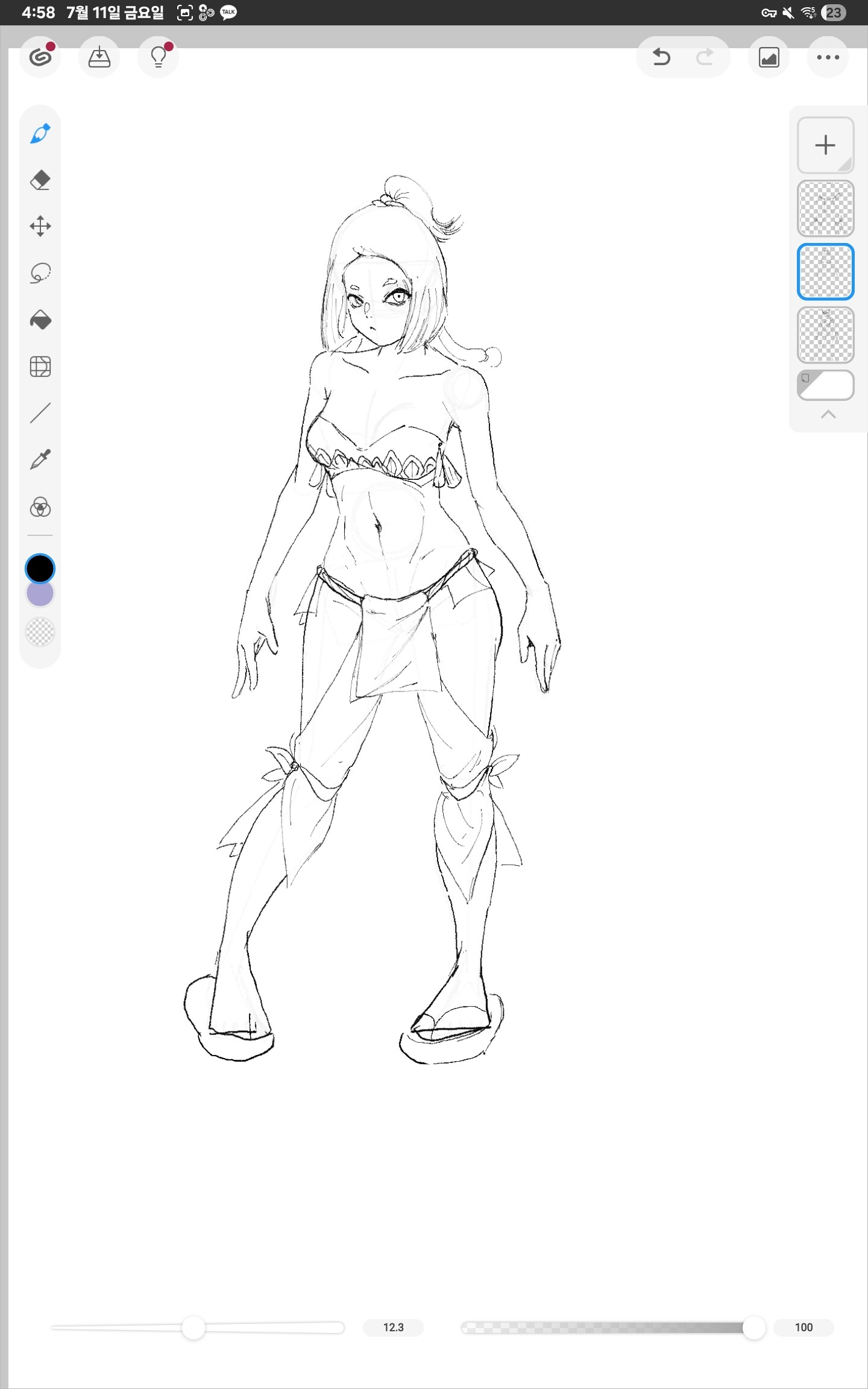Undo the last stroke

pyautogui.click(x=661, y=57)
